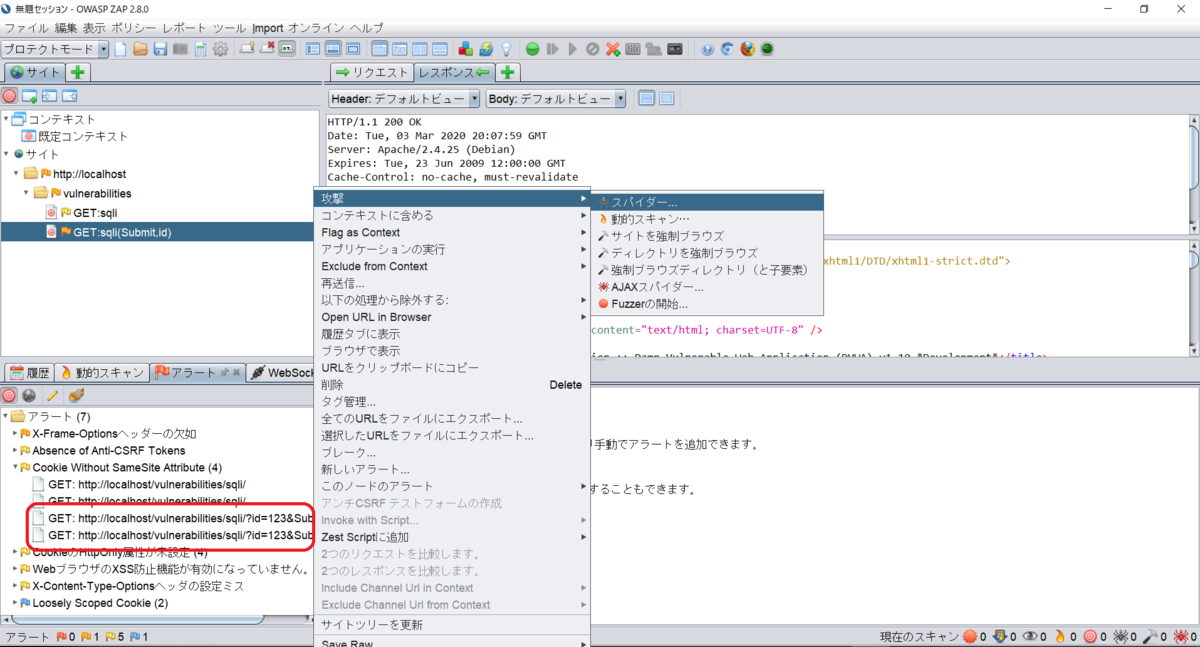Expand the Absence of Anti-CSRF Tokens node

point(15,451)
